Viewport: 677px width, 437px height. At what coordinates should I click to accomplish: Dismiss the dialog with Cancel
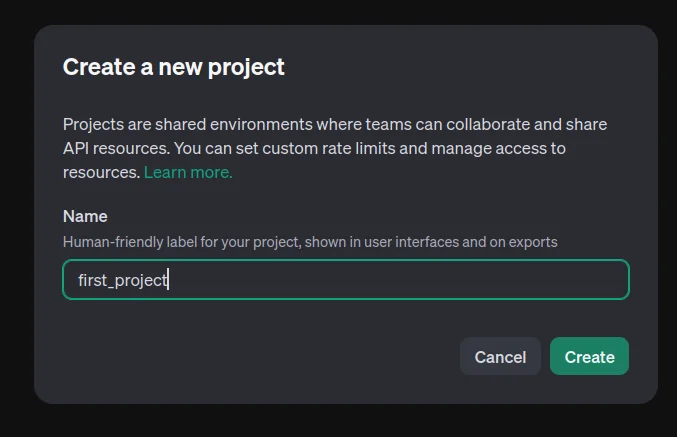click(x=500, y=356)
